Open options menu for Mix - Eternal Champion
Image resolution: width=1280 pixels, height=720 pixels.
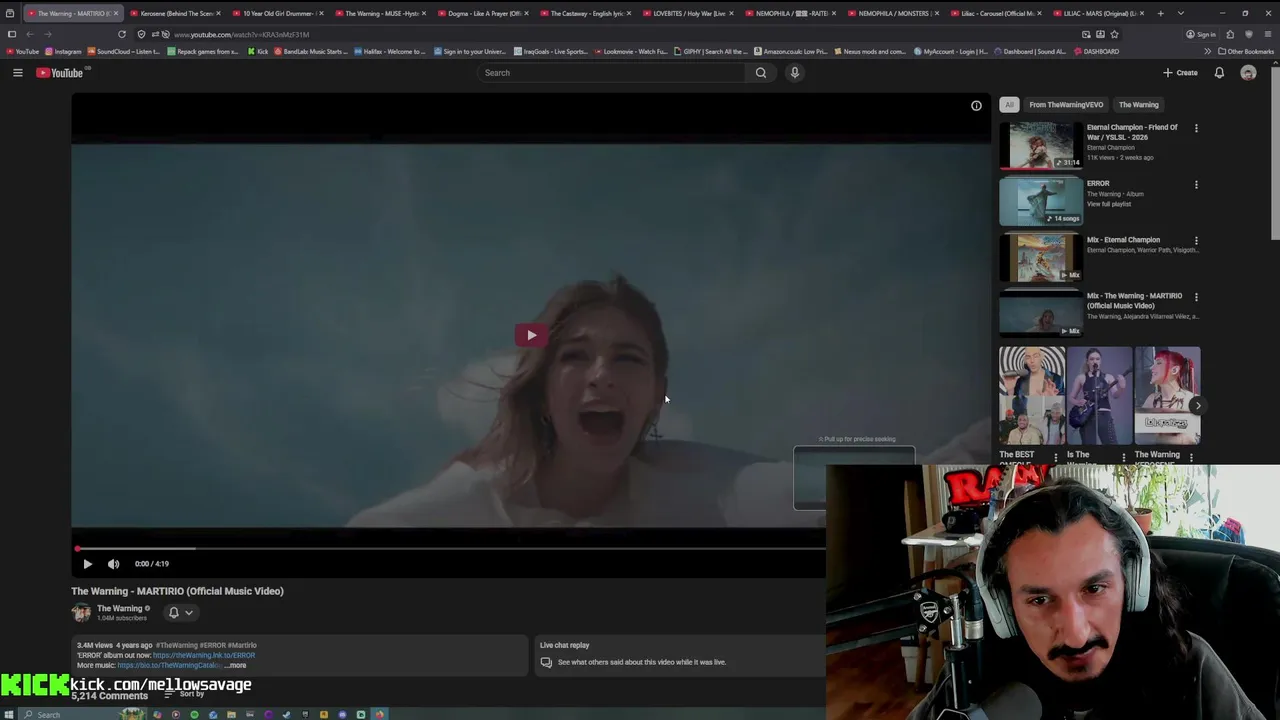point(1196,240)
